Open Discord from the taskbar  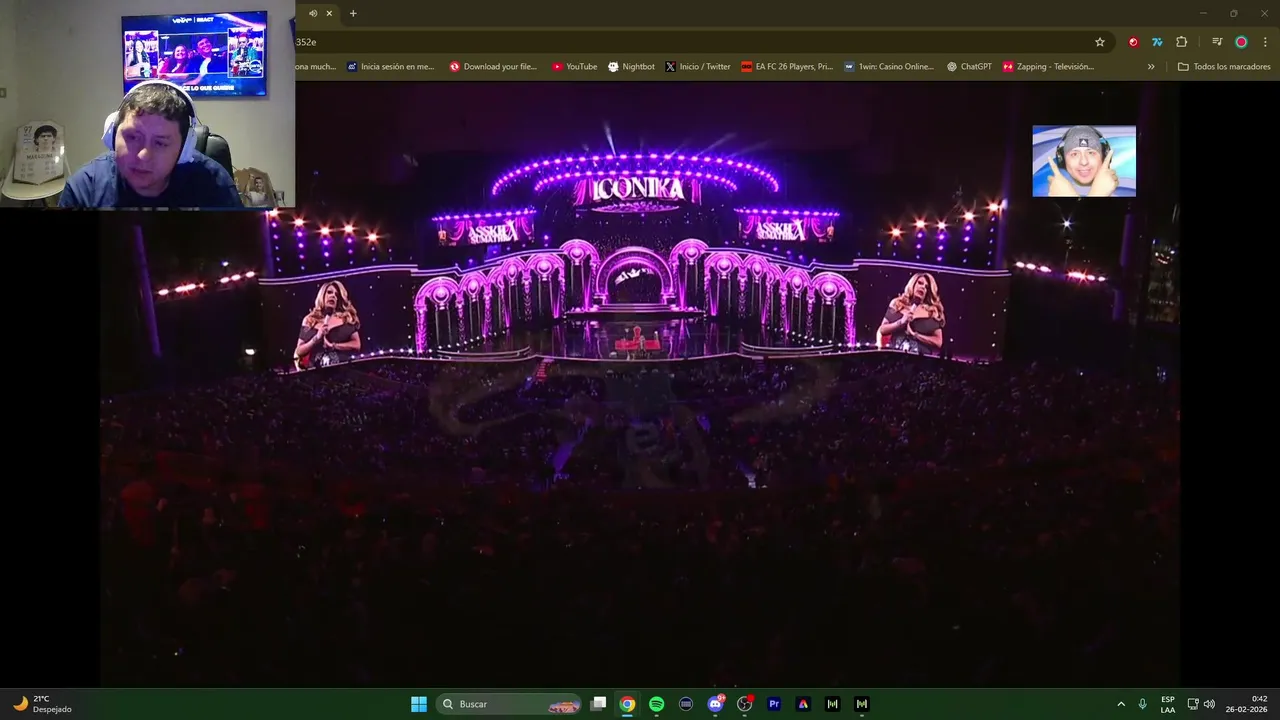(715, 704)
